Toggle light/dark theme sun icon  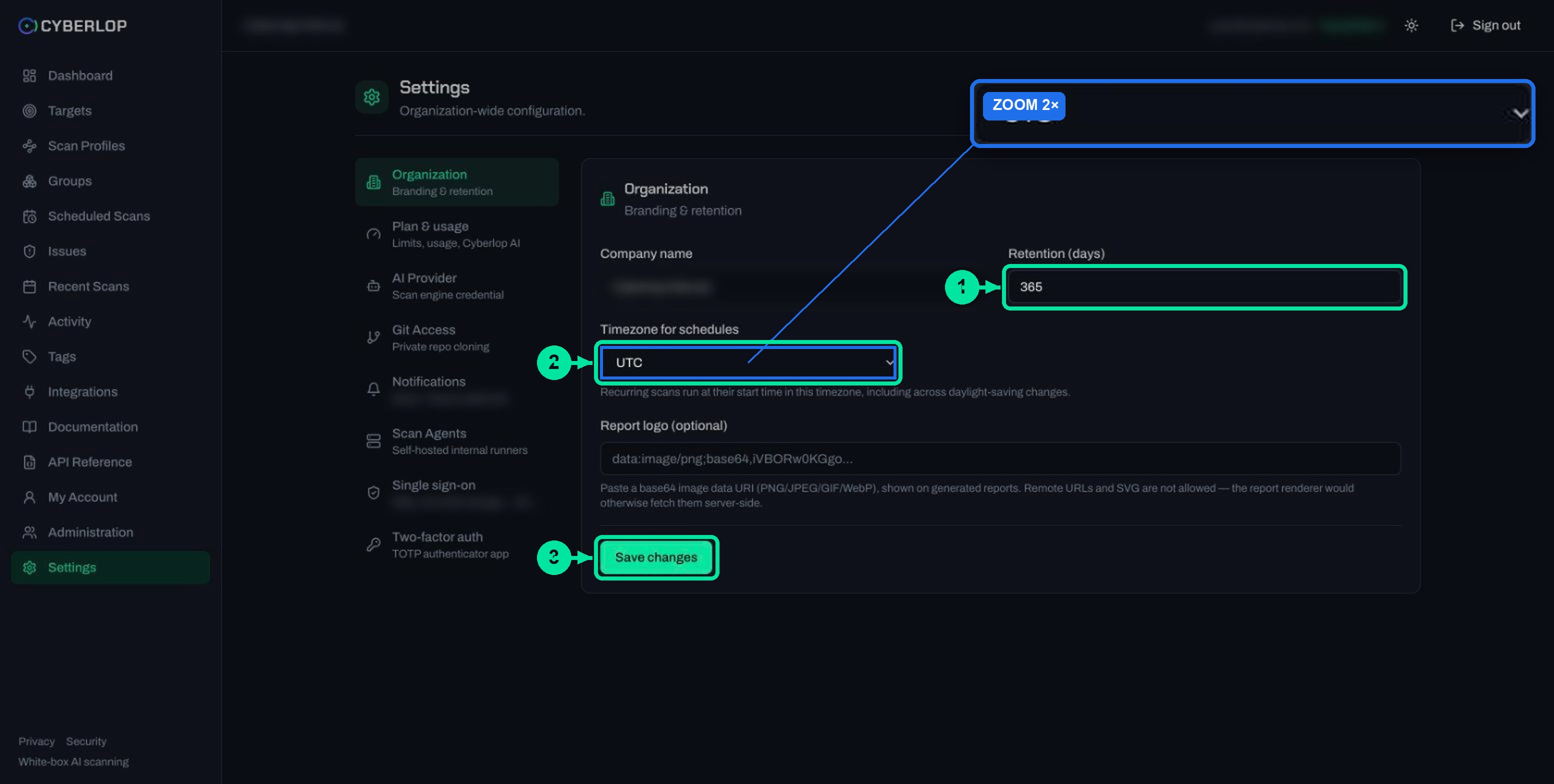pyautogui.click(x=1411, y=25)
